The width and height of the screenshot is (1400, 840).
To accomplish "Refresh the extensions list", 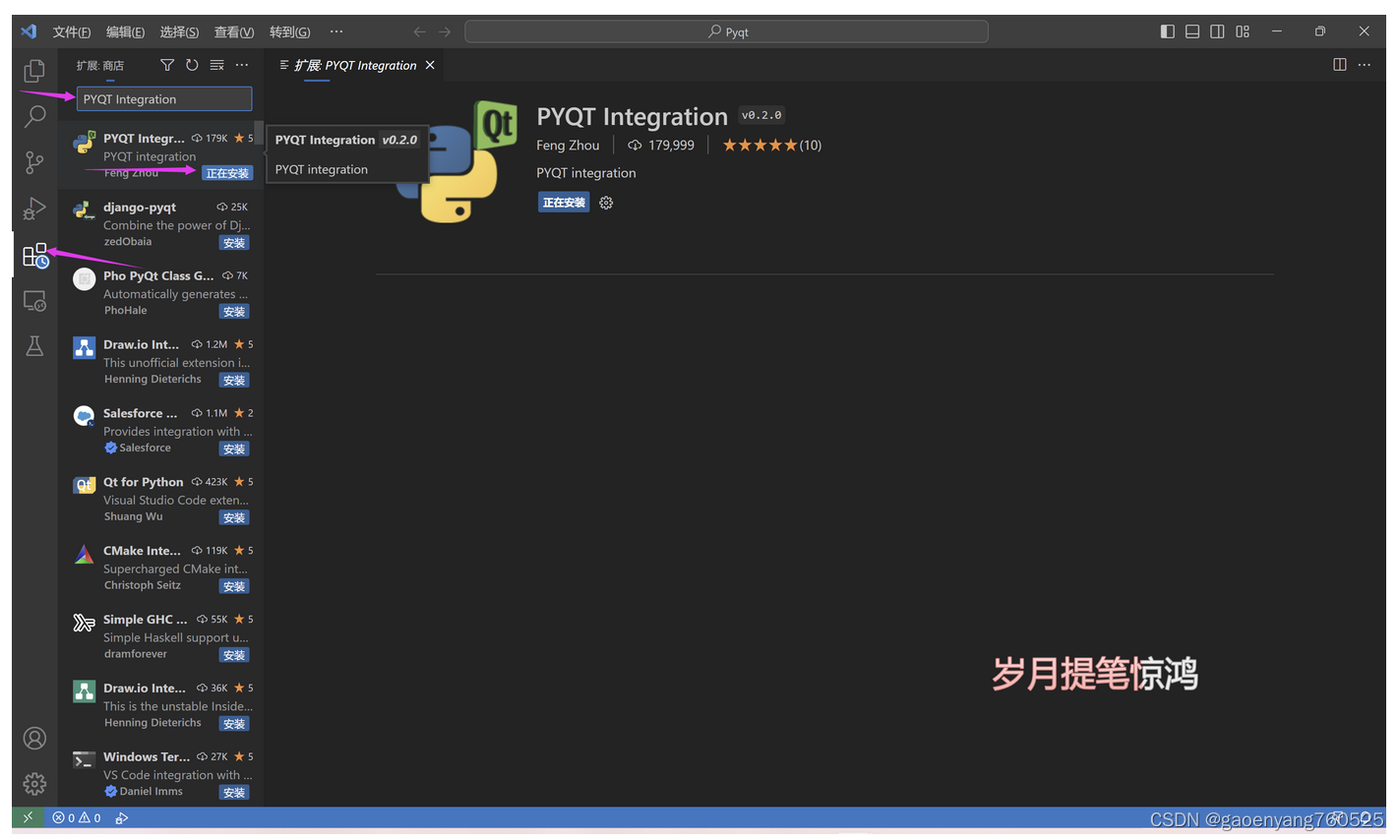I will pos(192,65).
